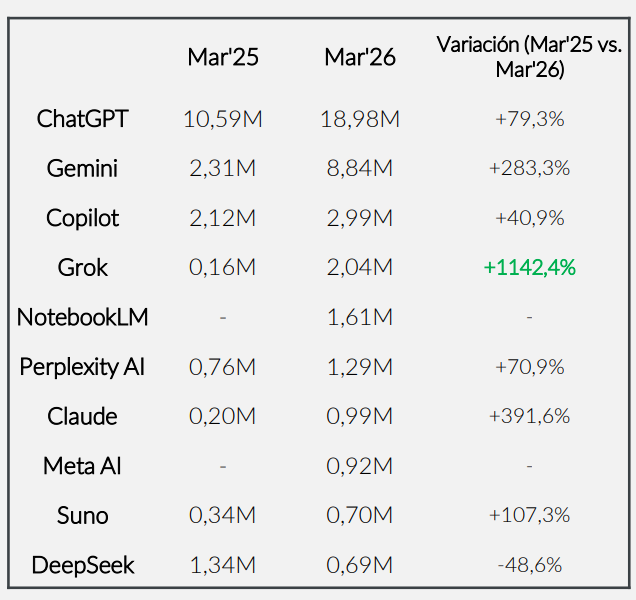Select Claude's +391,6% variation
The width and height of the screenshot is (636, 600).
point(529,416)
